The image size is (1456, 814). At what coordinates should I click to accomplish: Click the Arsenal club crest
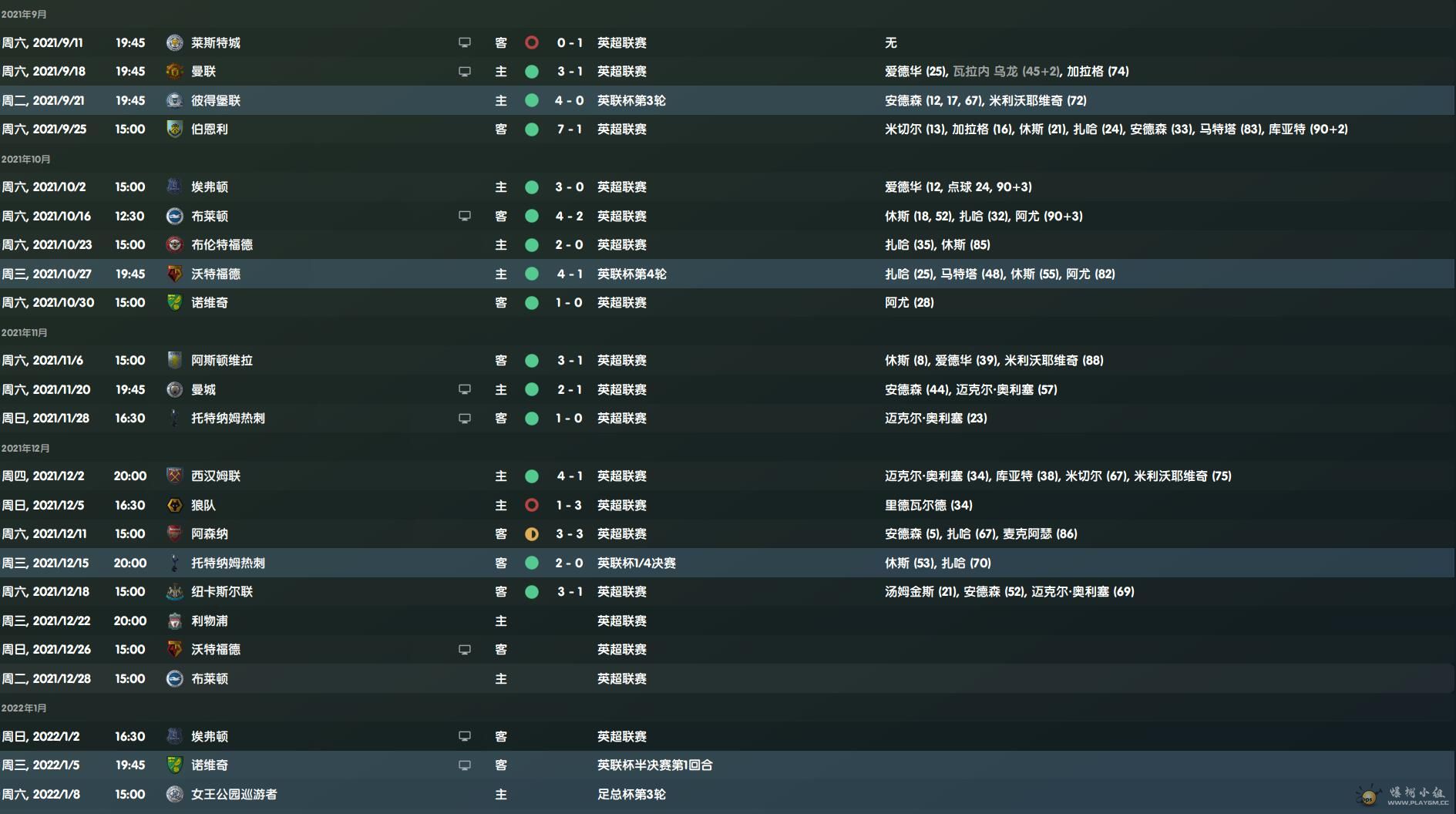coord(174,533)
